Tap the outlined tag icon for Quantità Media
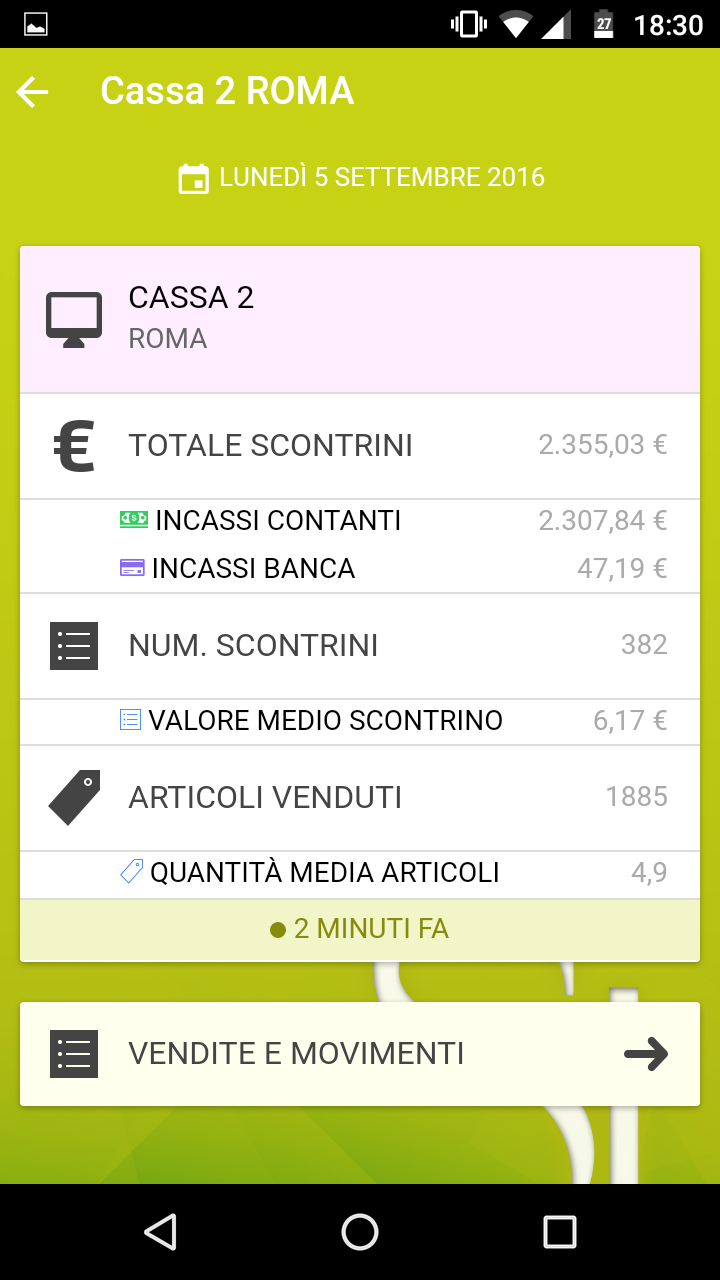Image resolution: width=720 pixels, height=1280 pixels. [131, 872]
